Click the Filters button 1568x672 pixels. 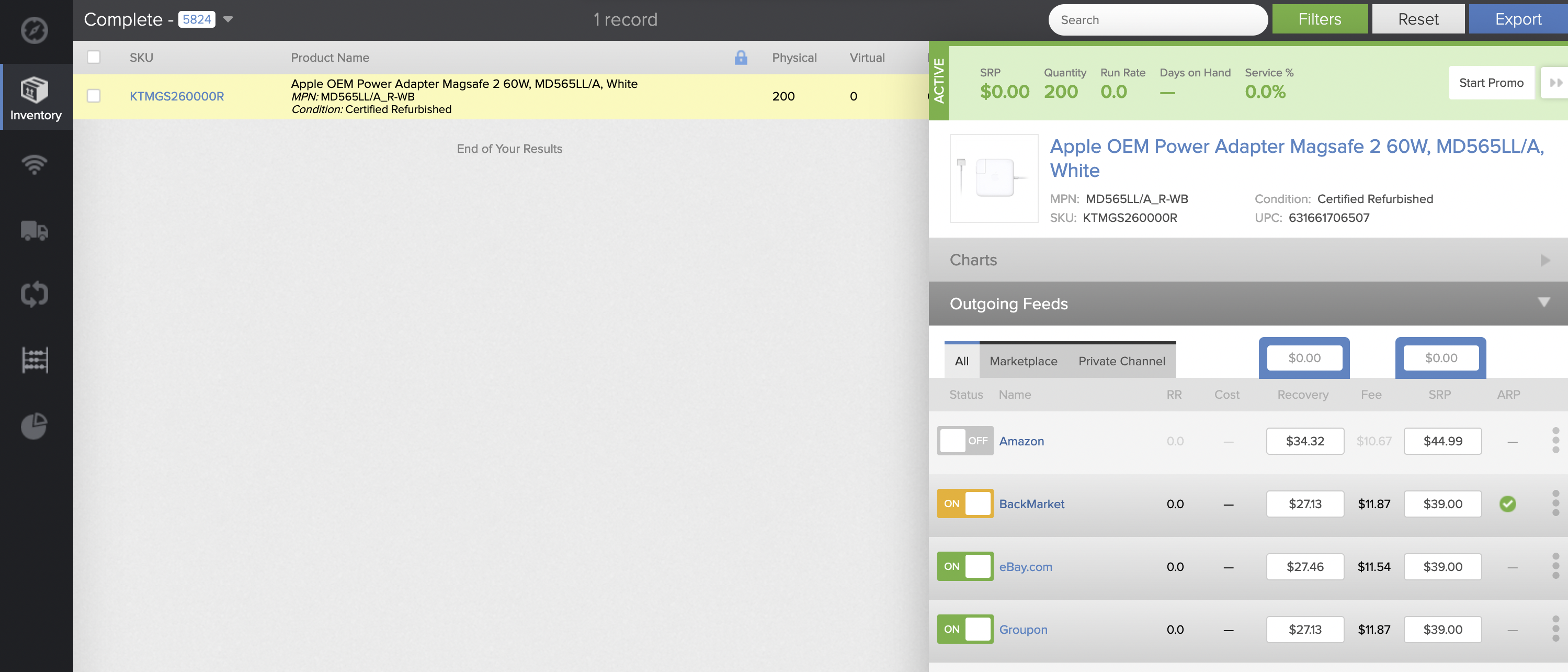[x=1320, y=19]
